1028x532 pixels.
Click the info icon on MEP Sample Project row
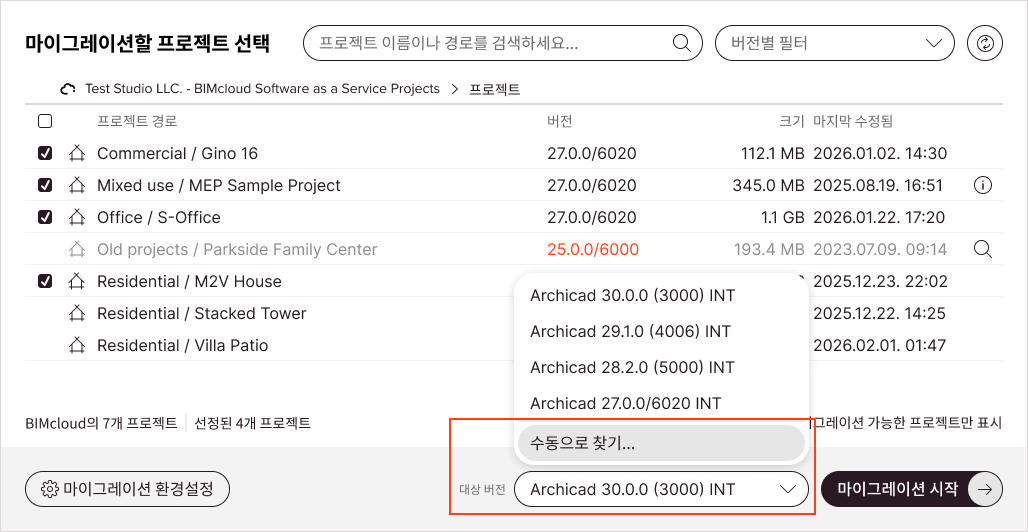point(982,186)
